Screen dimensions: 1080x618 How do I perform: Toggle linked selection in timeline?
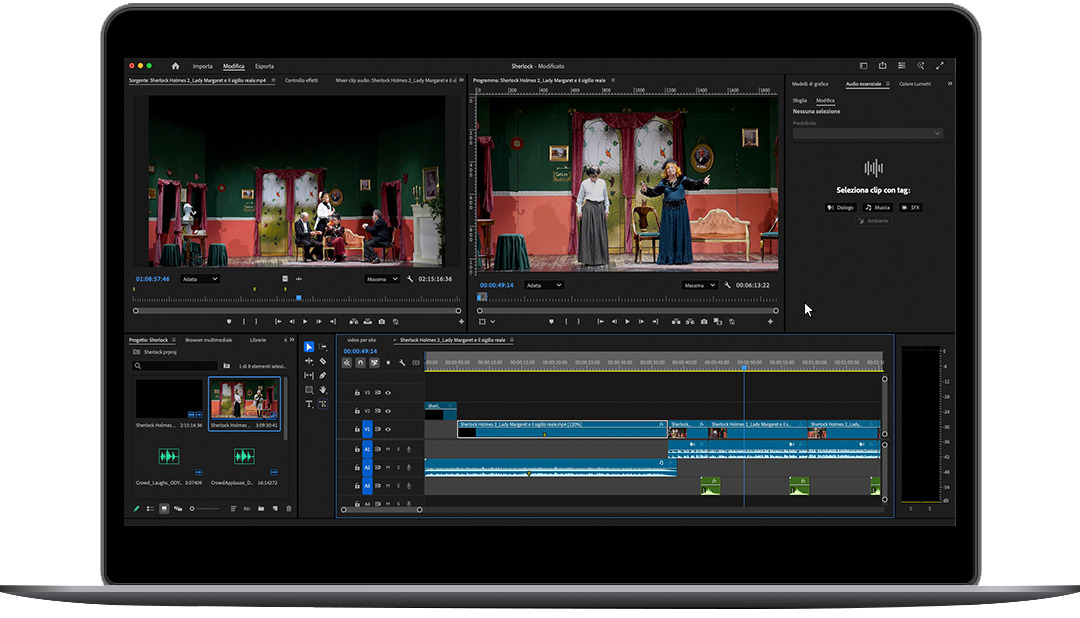click(374, 362)
